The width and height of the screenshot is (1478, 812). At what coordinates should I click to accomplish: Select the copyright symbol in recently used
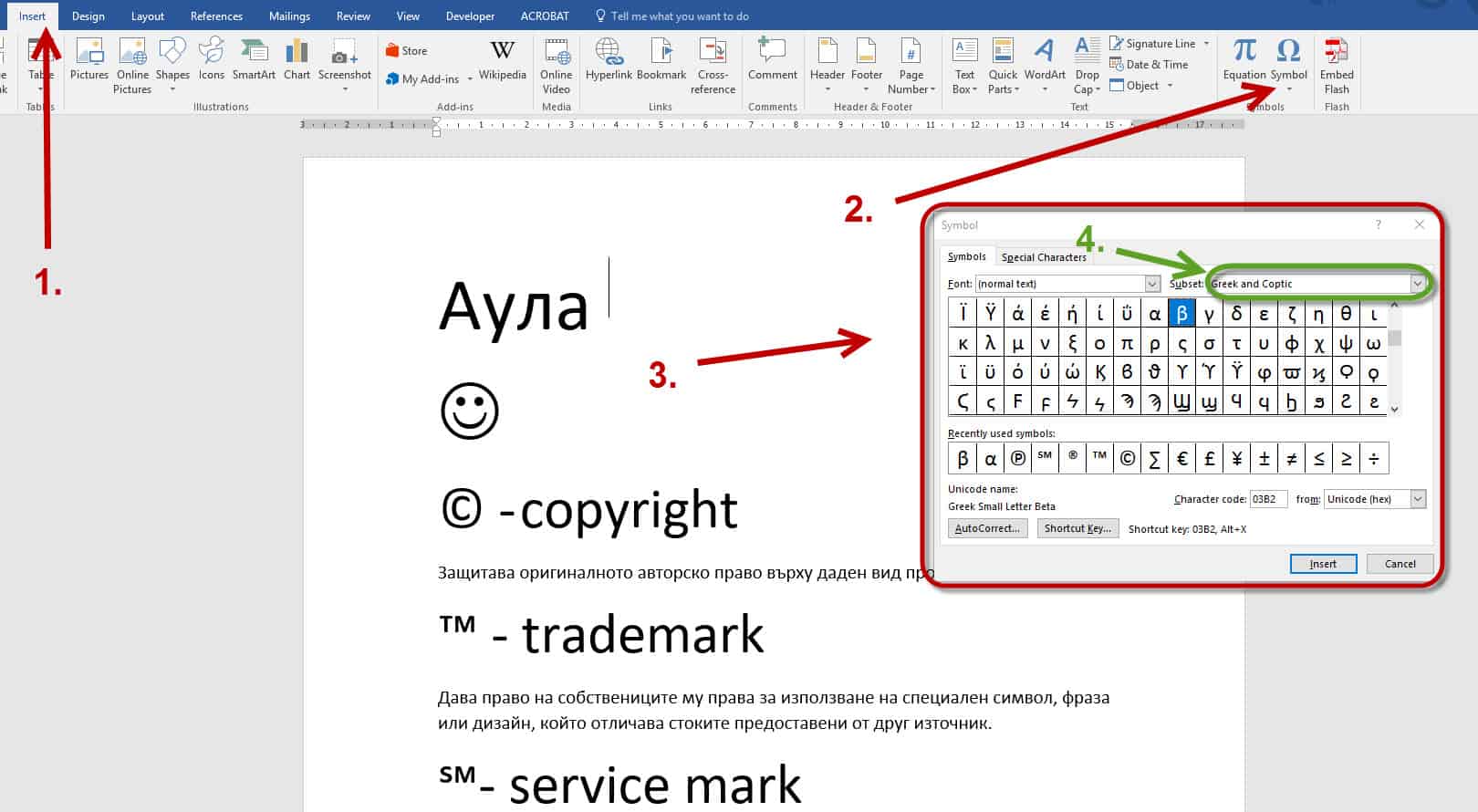[1128, 459]
